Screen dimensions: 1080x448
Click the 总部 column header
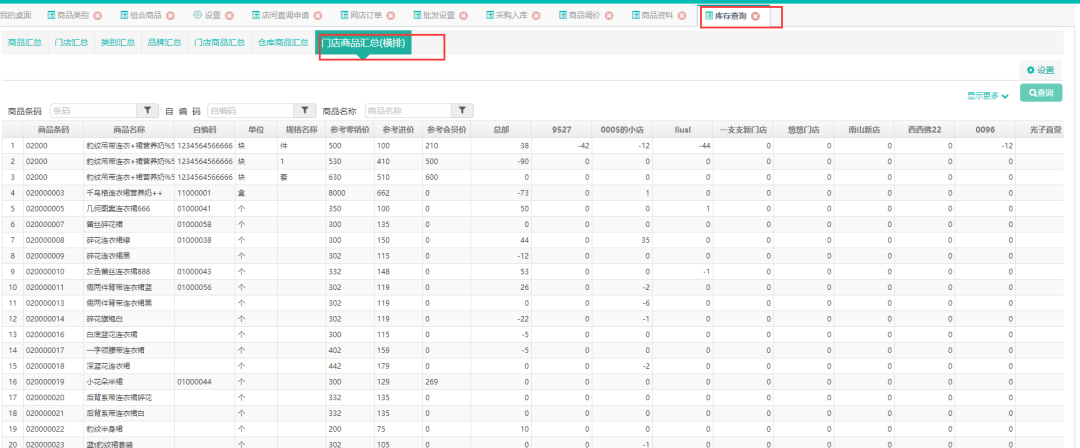pyautogui.click(x=501, y=129)
